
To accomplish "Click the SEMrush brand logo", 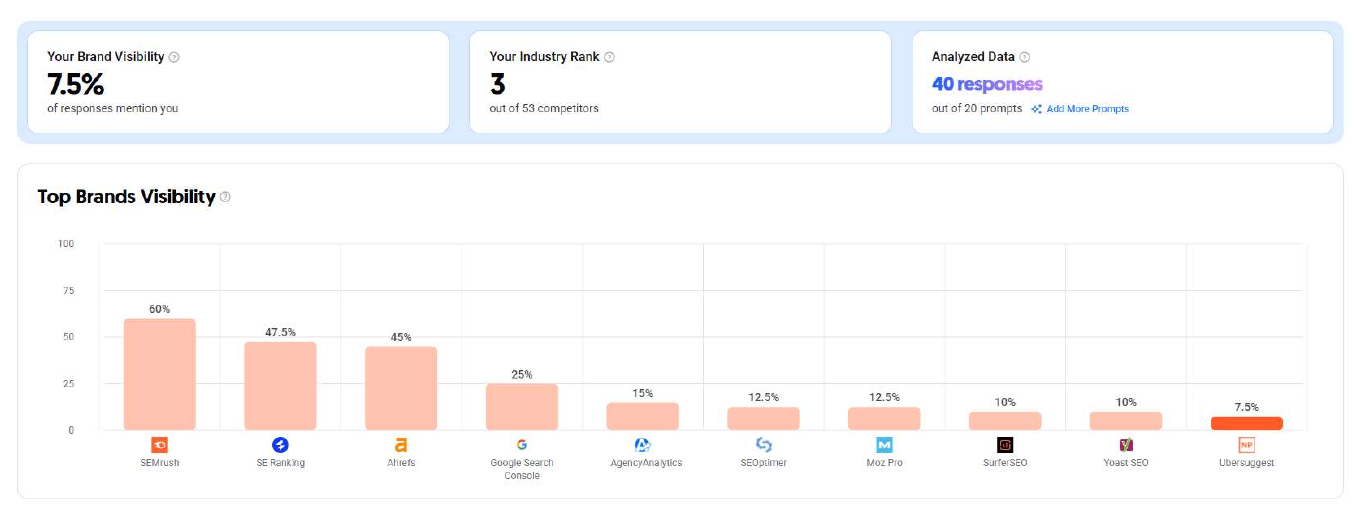I will point(160,445).
